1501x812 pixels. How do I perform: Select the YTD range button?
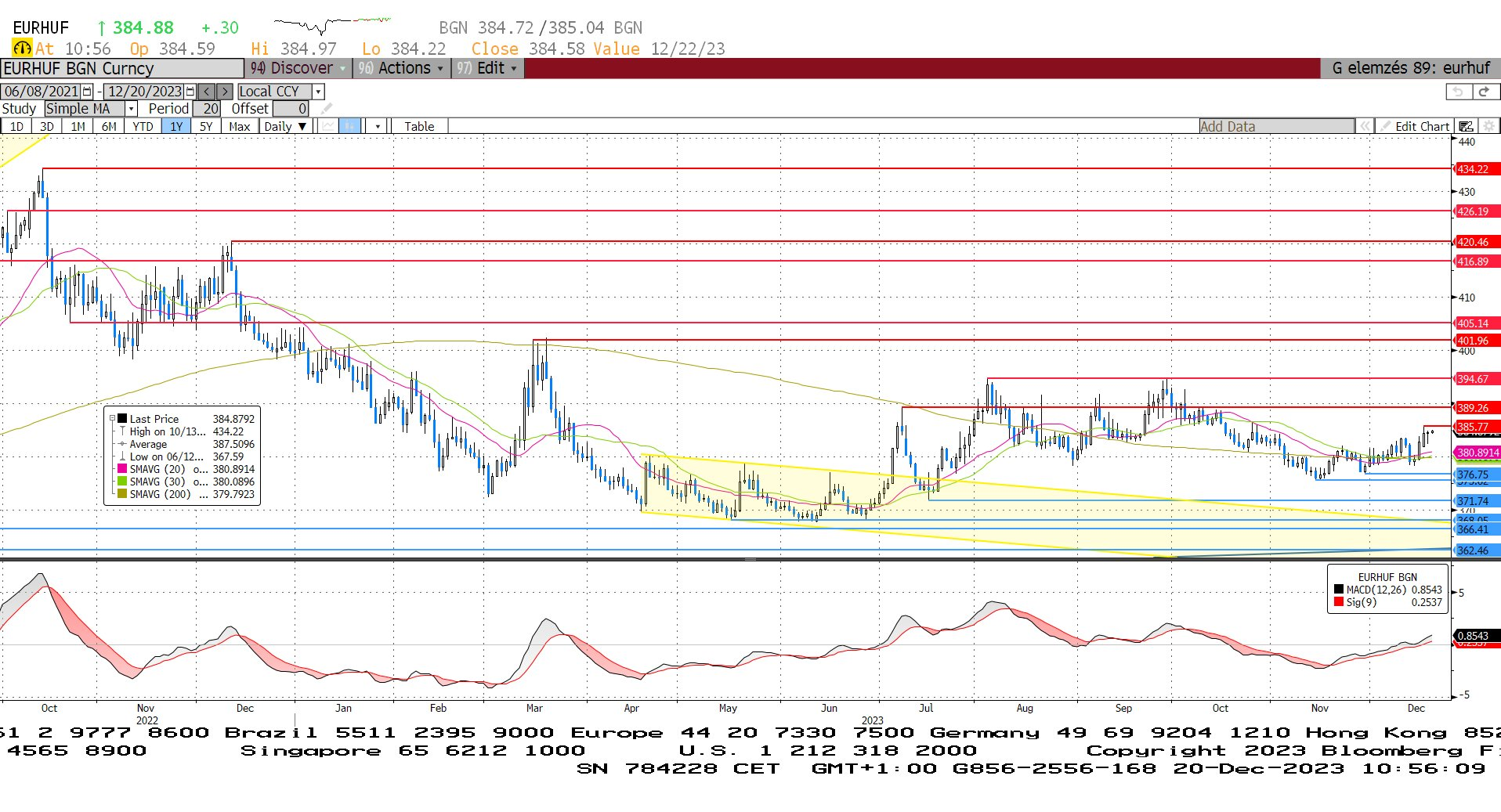(143, 126)
